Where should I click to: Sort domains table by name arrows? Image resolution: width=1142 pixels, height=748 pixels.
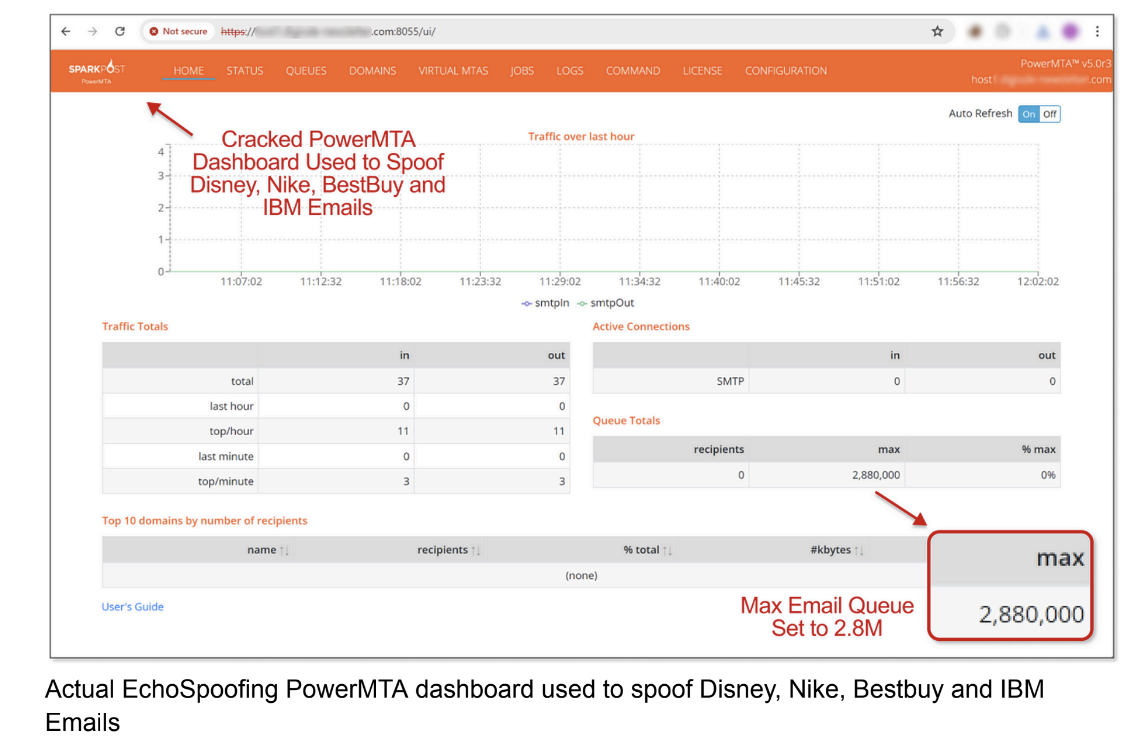[x=284, y=551]
